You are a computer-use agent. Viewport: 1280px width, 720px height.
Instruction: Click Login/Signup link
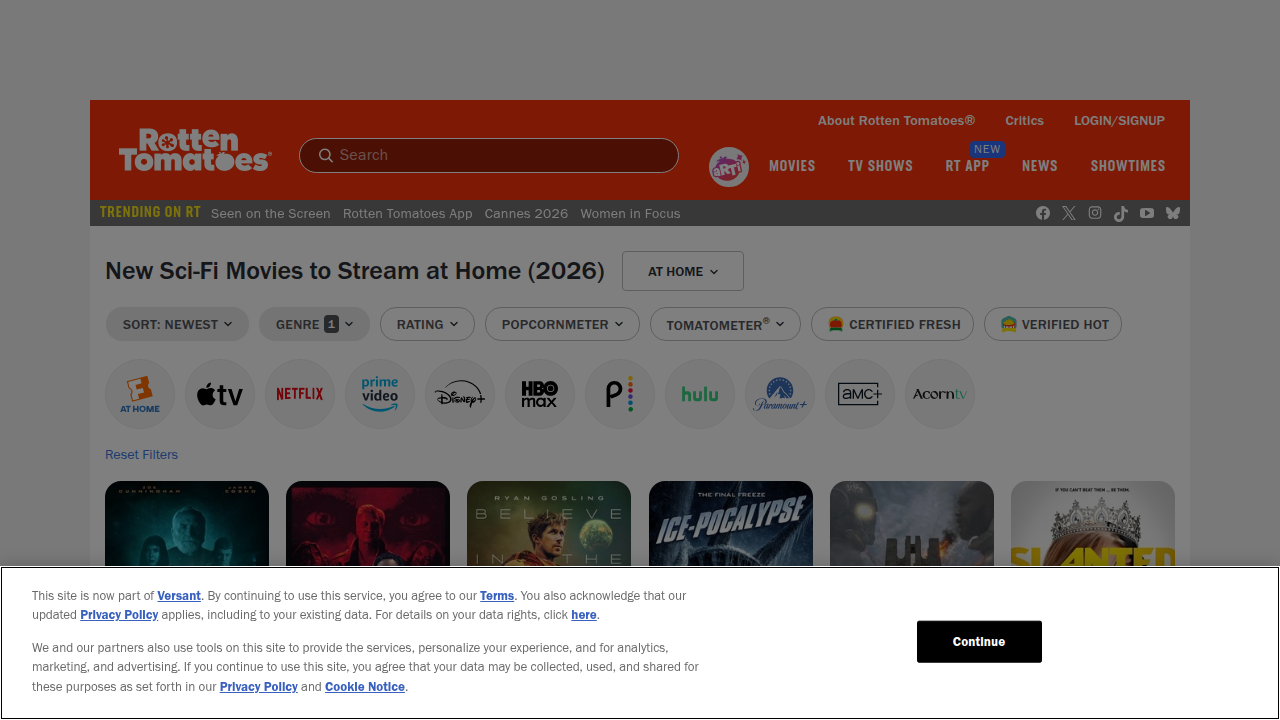(x=1119, y=121)
